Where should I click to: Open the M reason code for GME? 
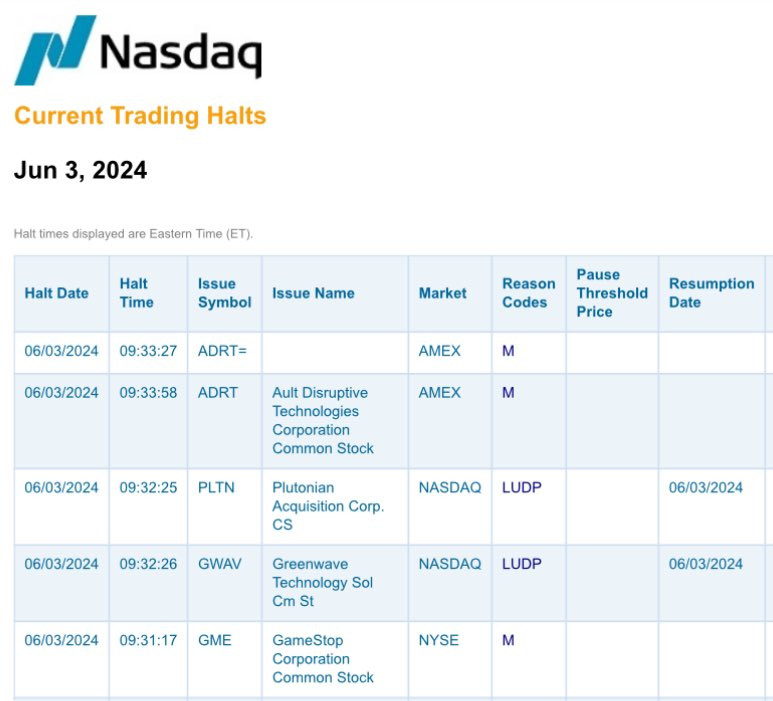coord(508,640)
